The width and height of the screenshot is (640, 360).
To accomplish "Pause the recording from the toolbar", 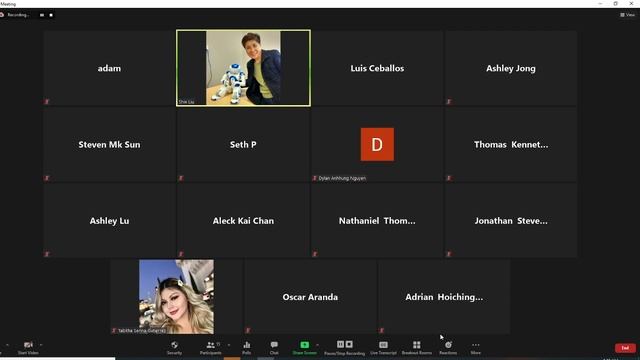I will [x=340, y=344].
